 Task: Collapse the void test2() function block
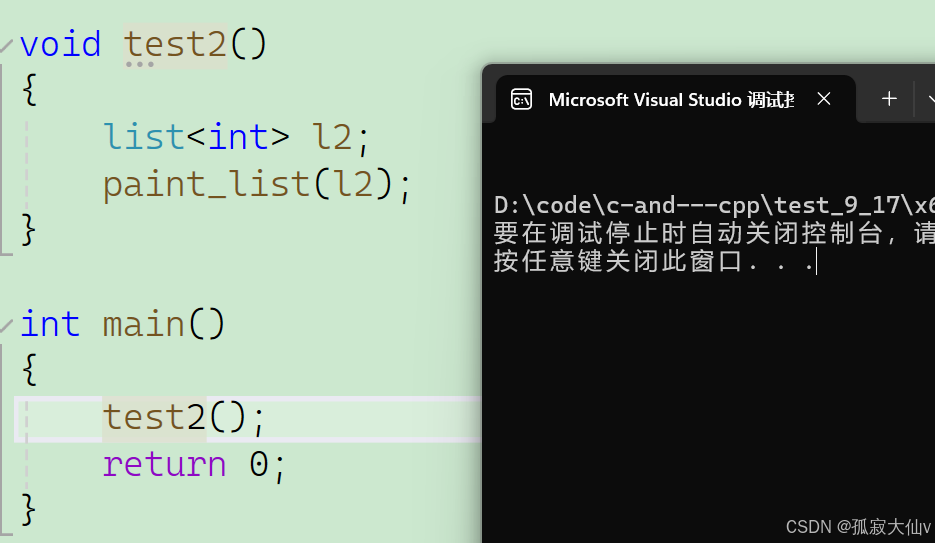(7, 45)
